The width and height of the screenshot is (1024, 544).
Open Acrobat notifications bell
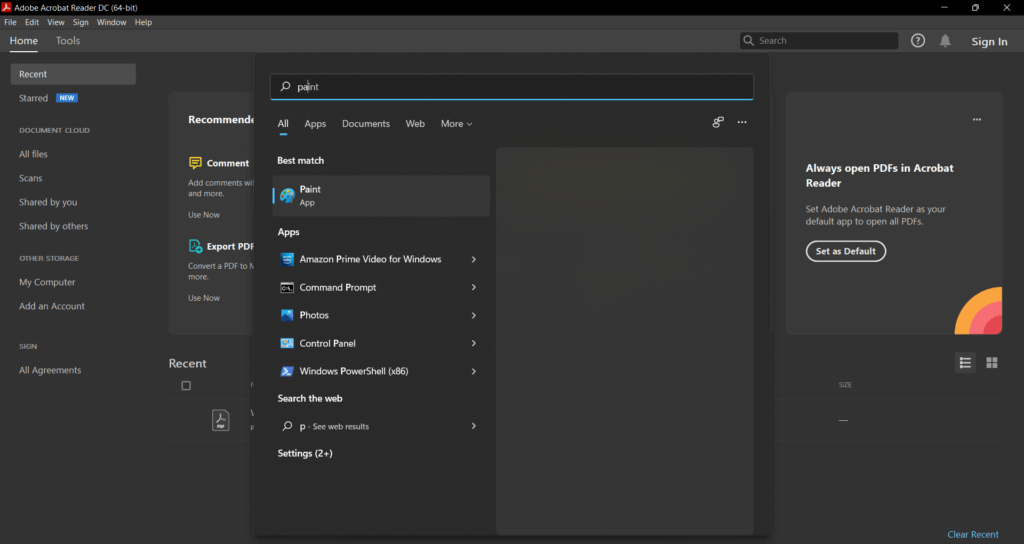(x=945, y=40)
